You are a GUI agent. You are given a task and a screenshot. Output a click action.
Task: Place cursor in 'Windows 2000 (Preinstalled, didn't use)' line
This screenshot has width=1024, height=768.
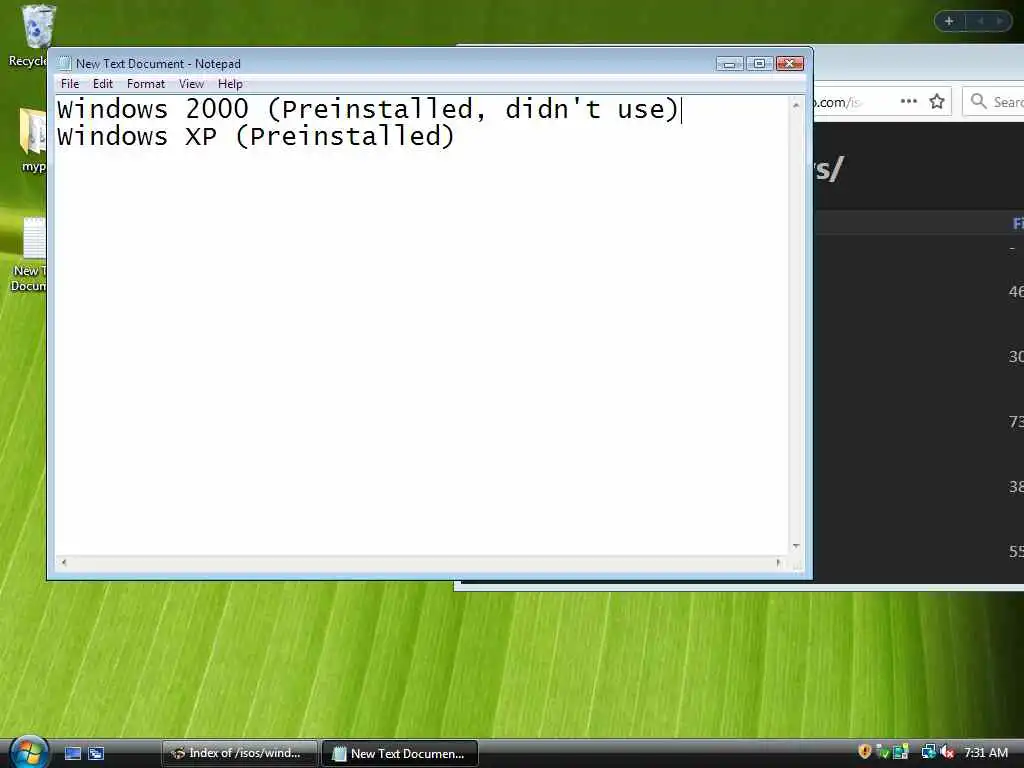368,109
